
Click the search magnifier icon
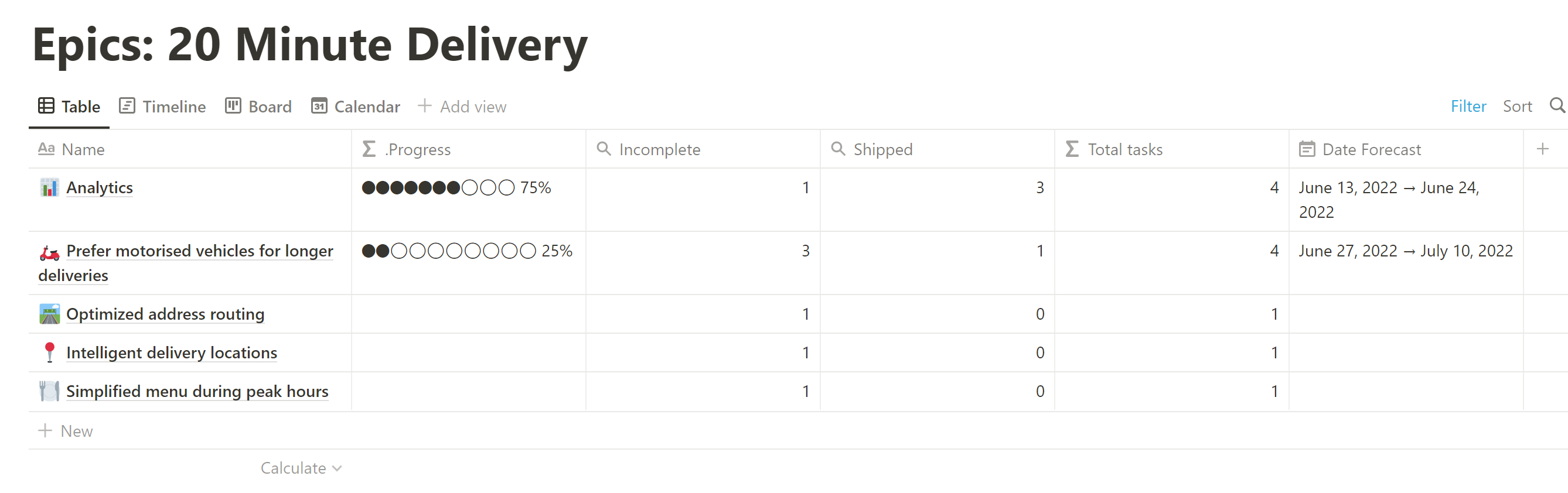(x=1557, y=106)
